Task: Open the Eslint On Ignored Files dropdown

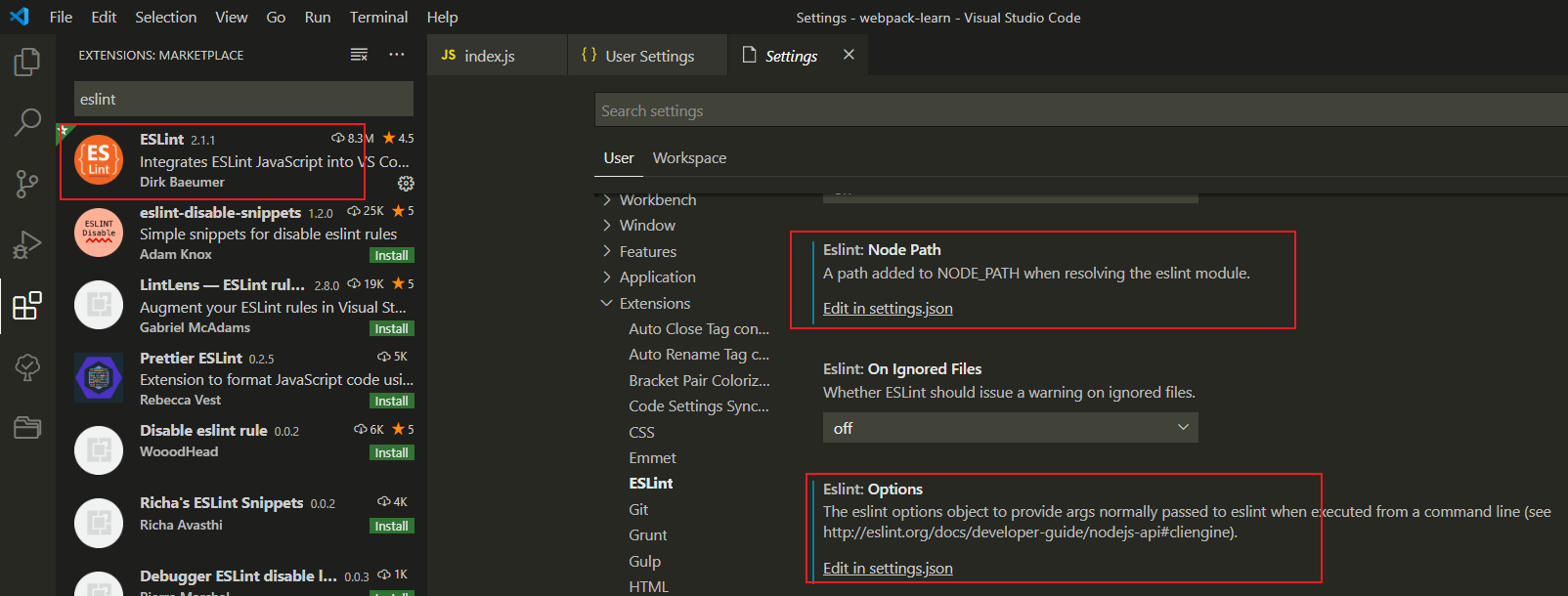Action: click(x=1010, y=428)
